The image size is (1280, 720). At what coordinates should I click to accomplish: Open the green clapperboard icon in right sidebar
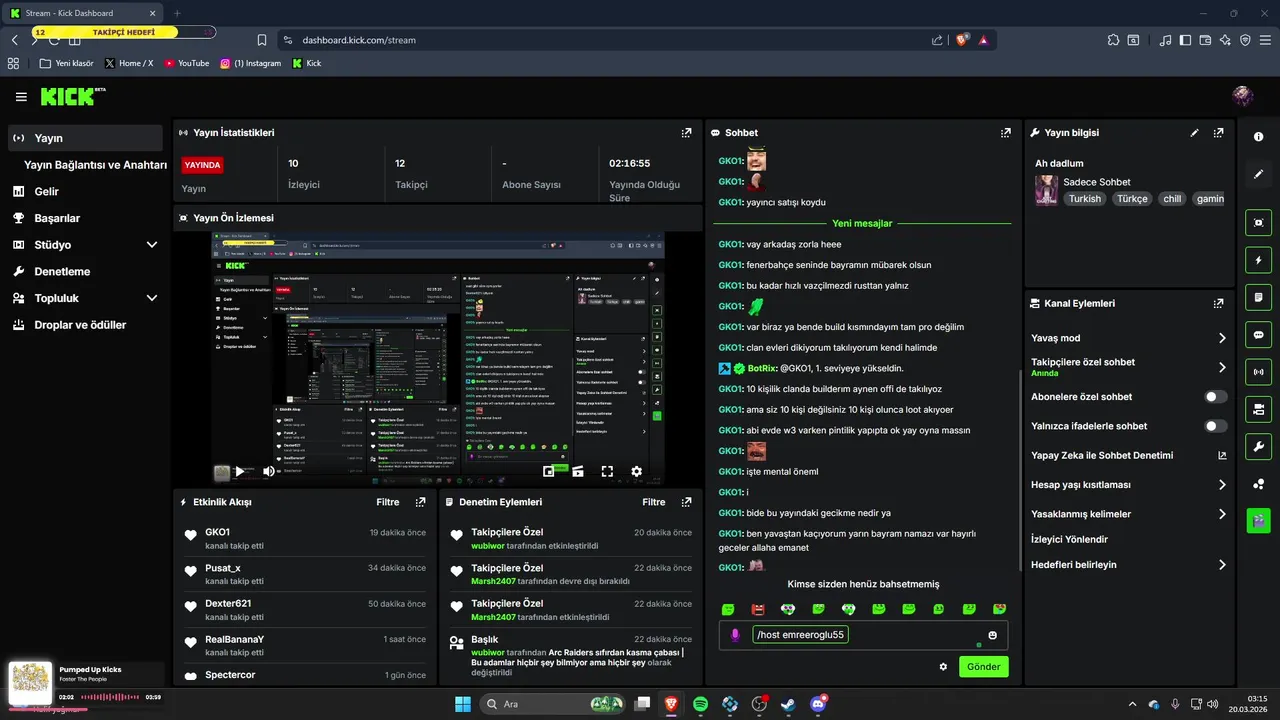tap(1258, 520)
